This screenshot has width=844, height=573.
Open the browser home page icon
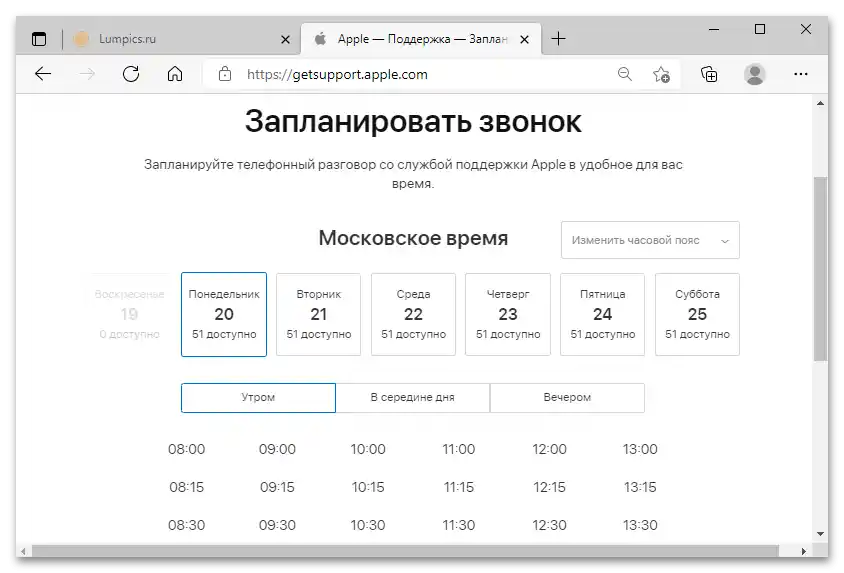click(175, 74)
